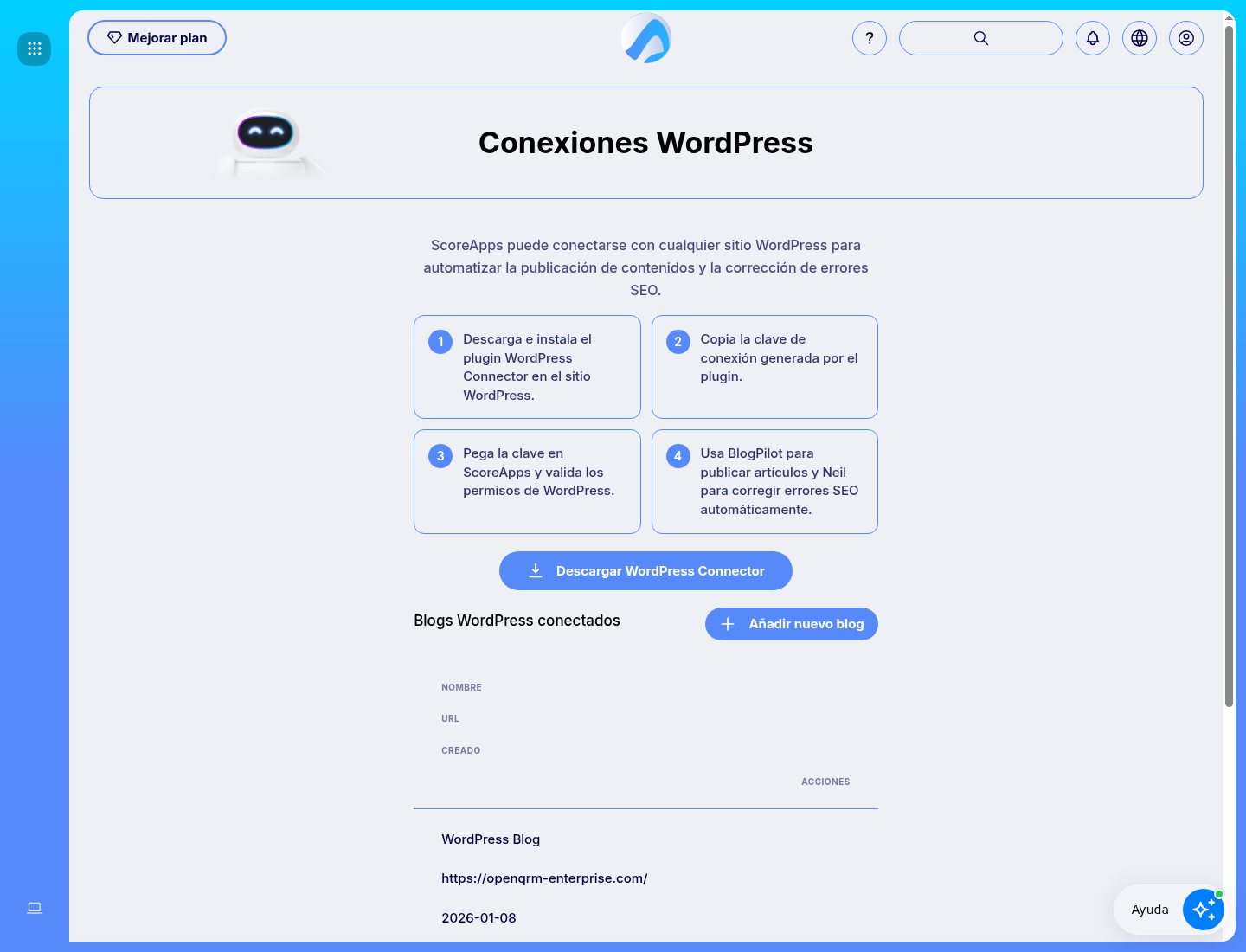Click the Mejorar plan button
This screenshot has width=1246, height=952.
[x=157, y=38]
